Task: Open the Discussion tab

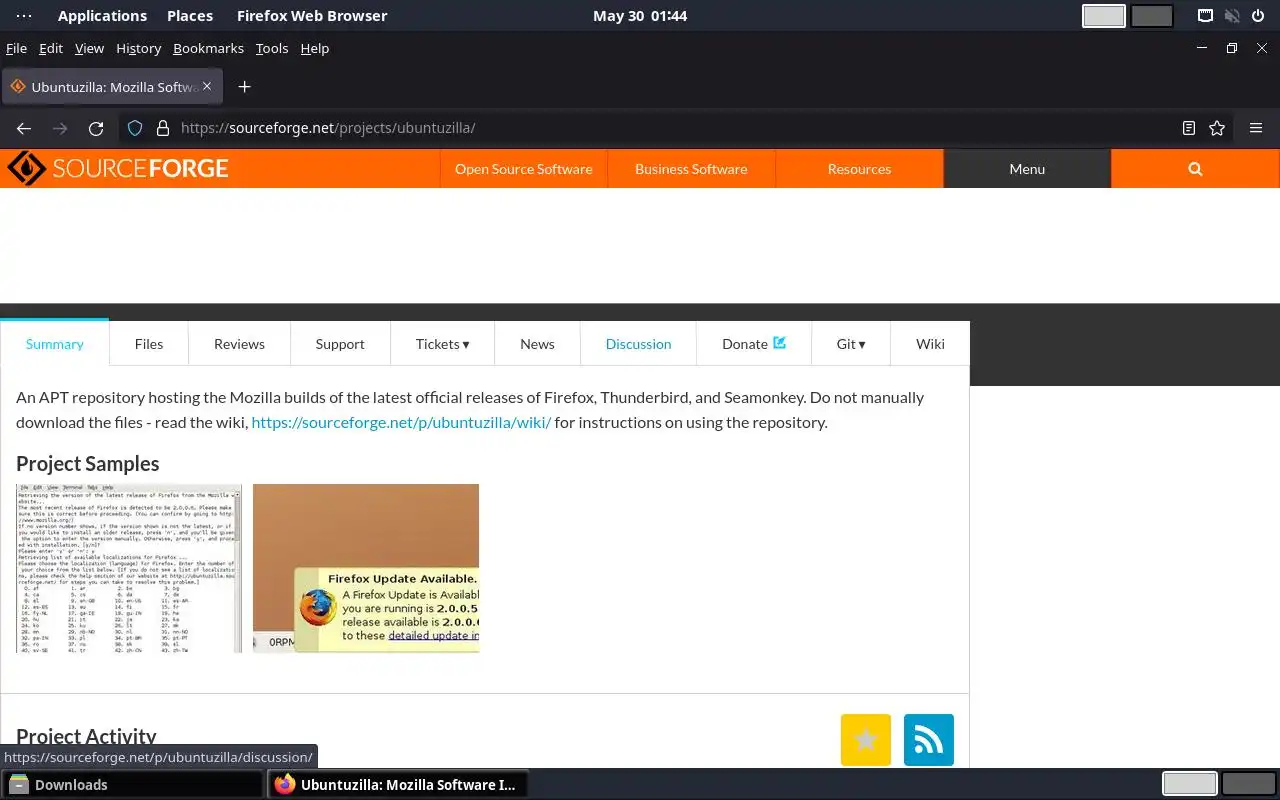Action: 638,344
